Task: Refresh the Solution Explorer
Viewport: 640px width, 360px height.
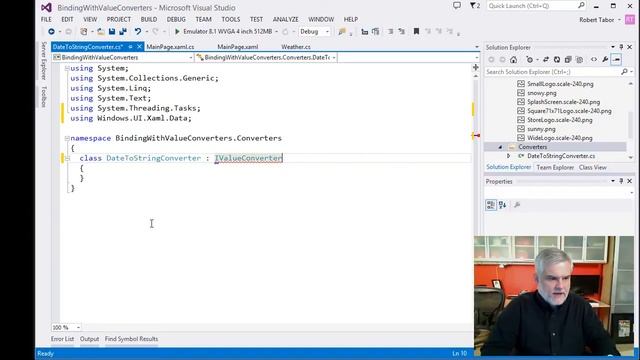Action: coord(557,60)
